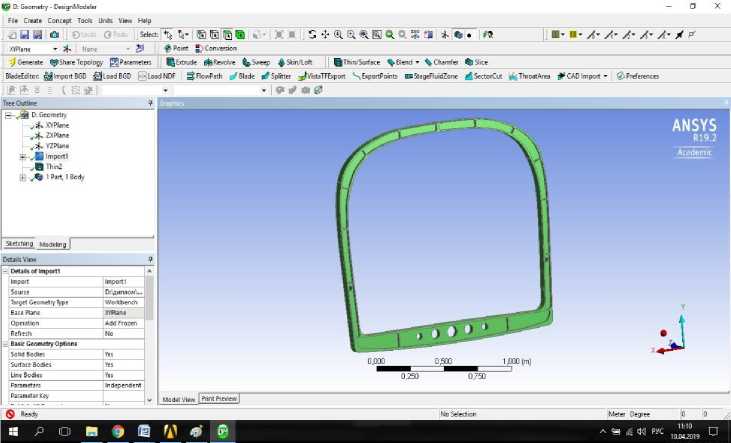Toggle the face selection filter
731x443 pixels.
227,35
